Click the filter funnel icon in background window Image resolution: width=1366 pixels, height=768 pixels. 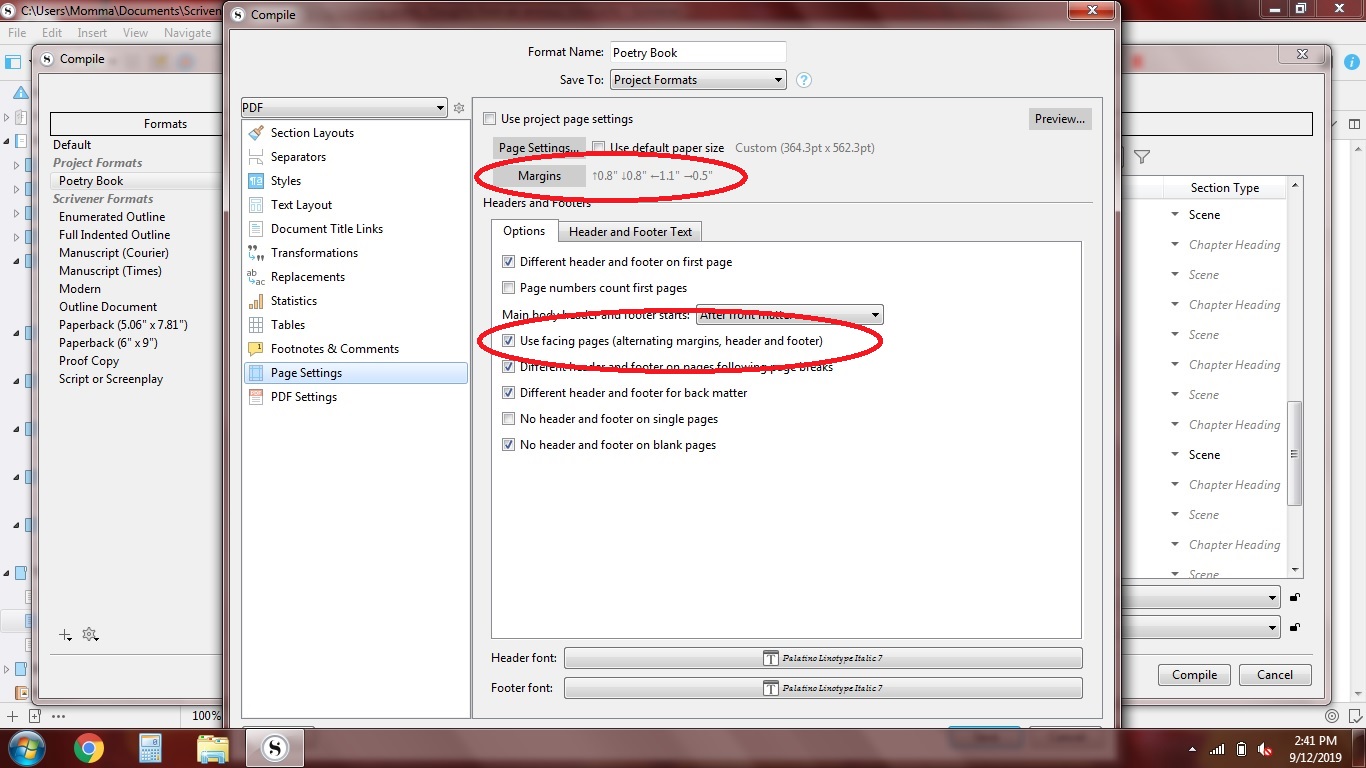point(1142,157)
